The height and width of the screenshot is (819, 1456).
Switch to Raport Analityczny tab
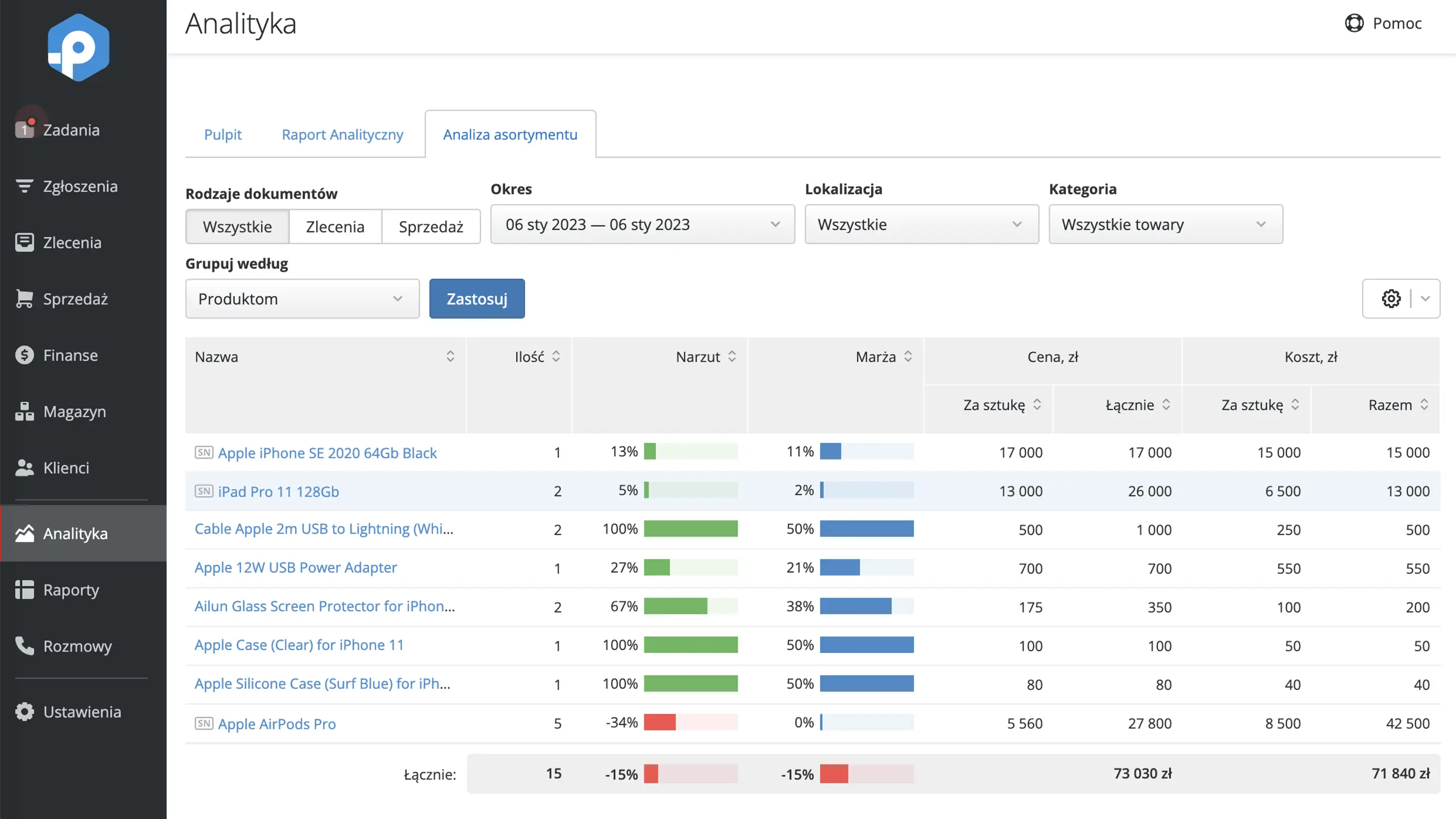[x=342, y=134]
